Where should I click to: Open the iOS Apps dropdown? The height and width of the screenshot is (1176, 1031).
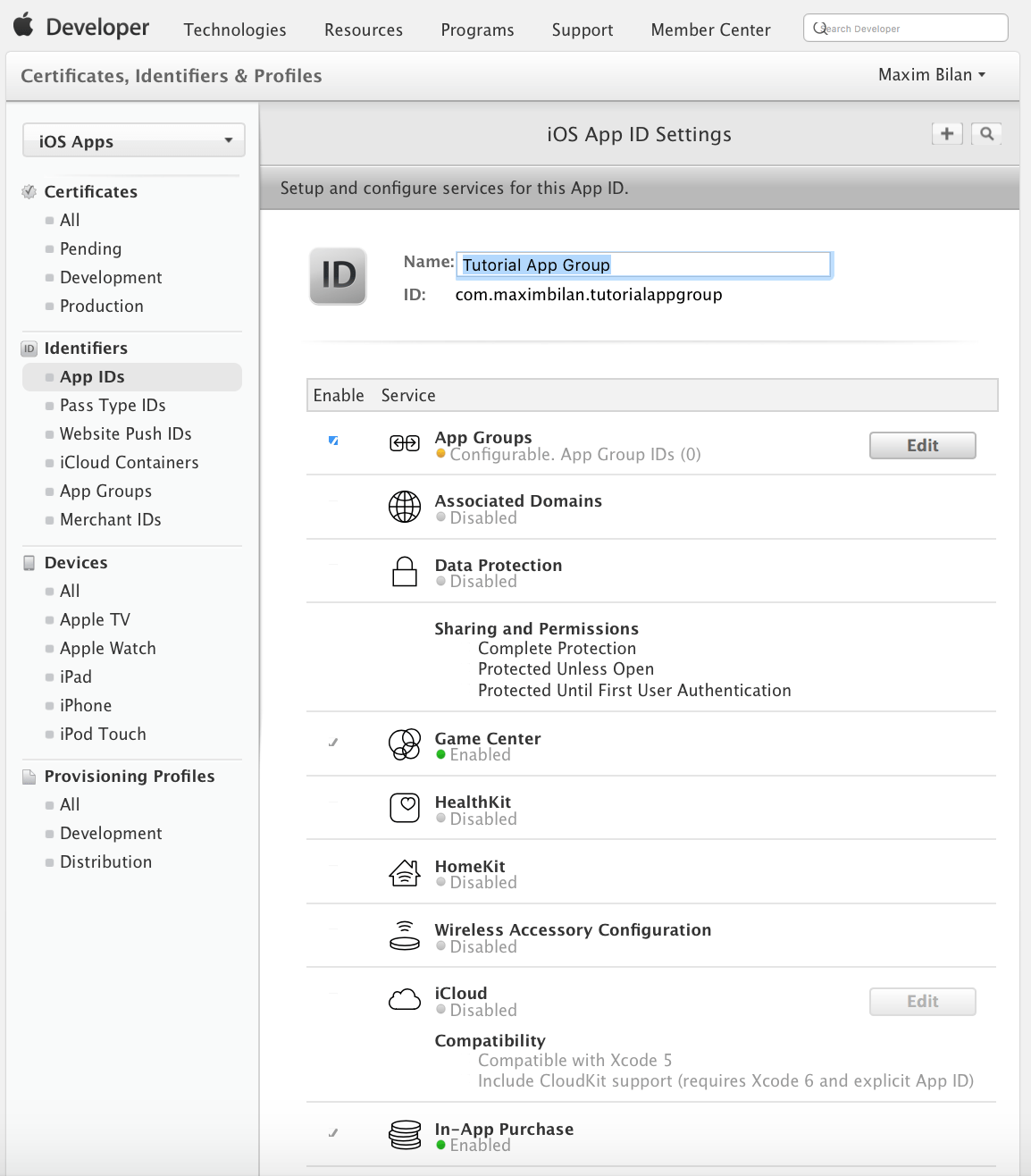pyautogui.click(x=133, y=140)
